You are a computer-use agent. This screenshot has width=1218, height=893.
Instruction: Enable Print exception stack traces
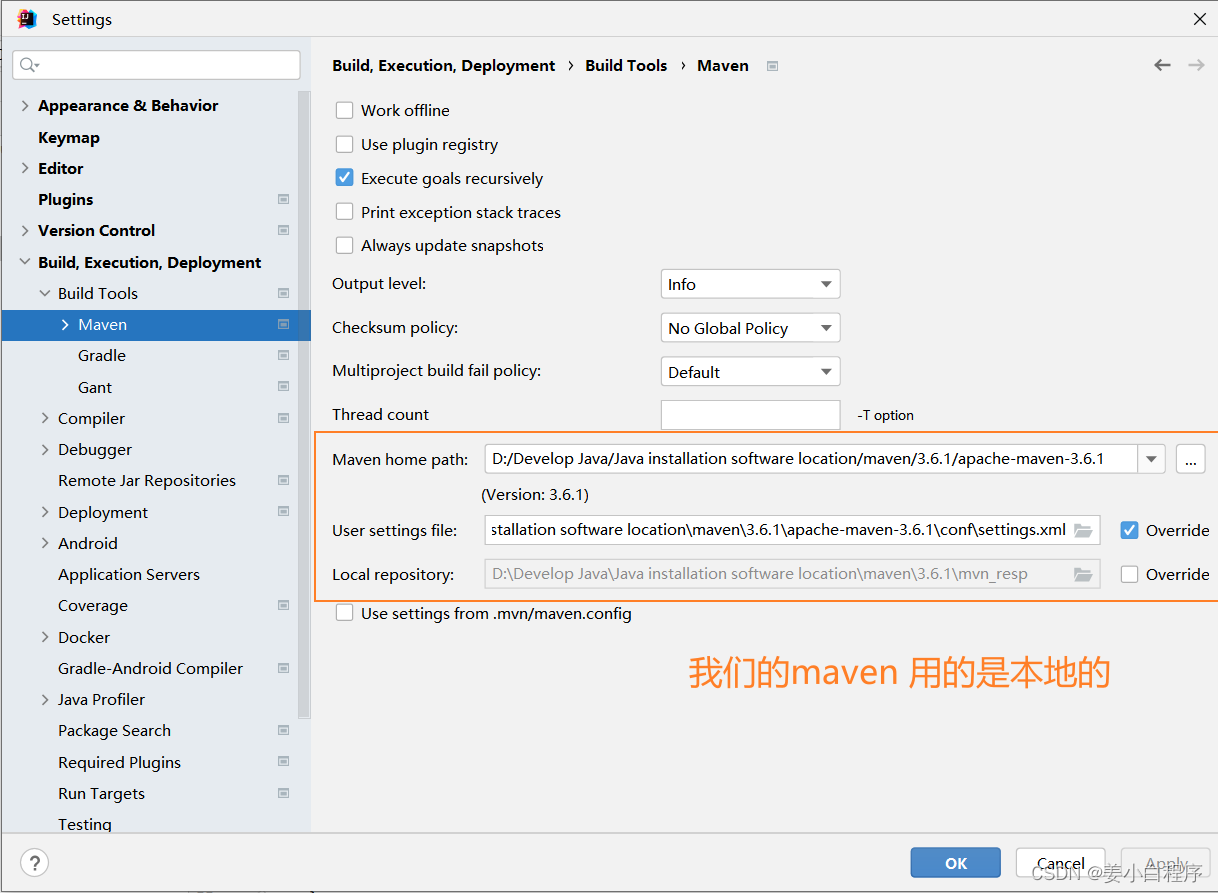tap(344, 212)
